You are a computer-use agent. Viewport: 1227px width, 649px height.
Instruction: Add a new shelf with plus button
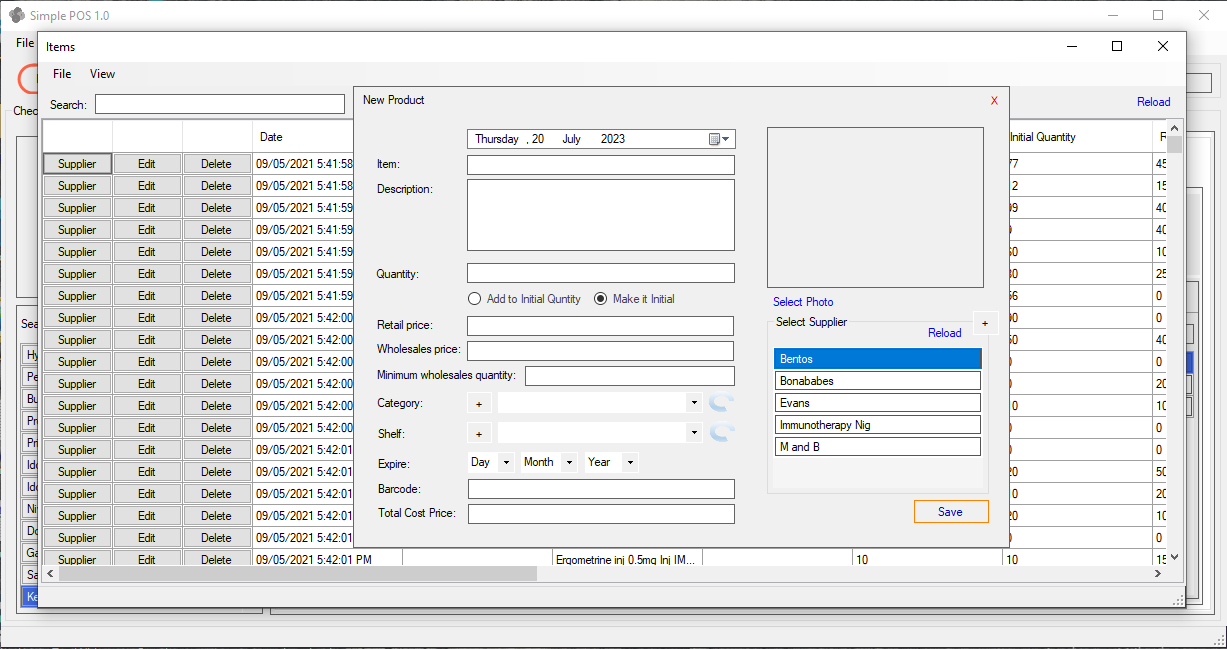[x=479, y=433]
